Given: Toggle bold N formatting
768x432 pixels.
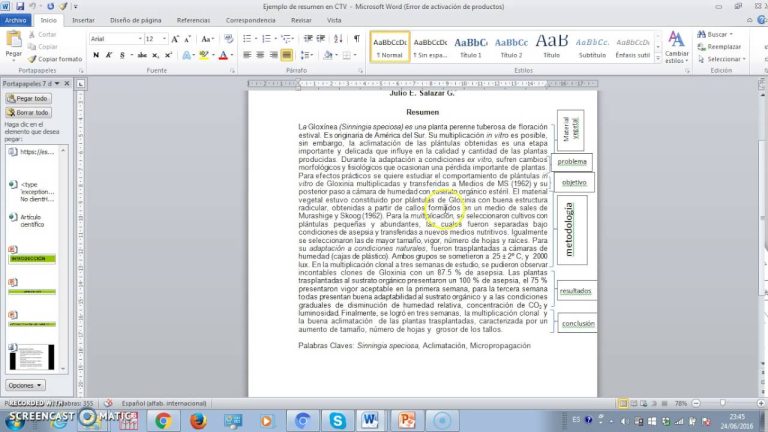Looking at the screenshot, I should [96, 55].
